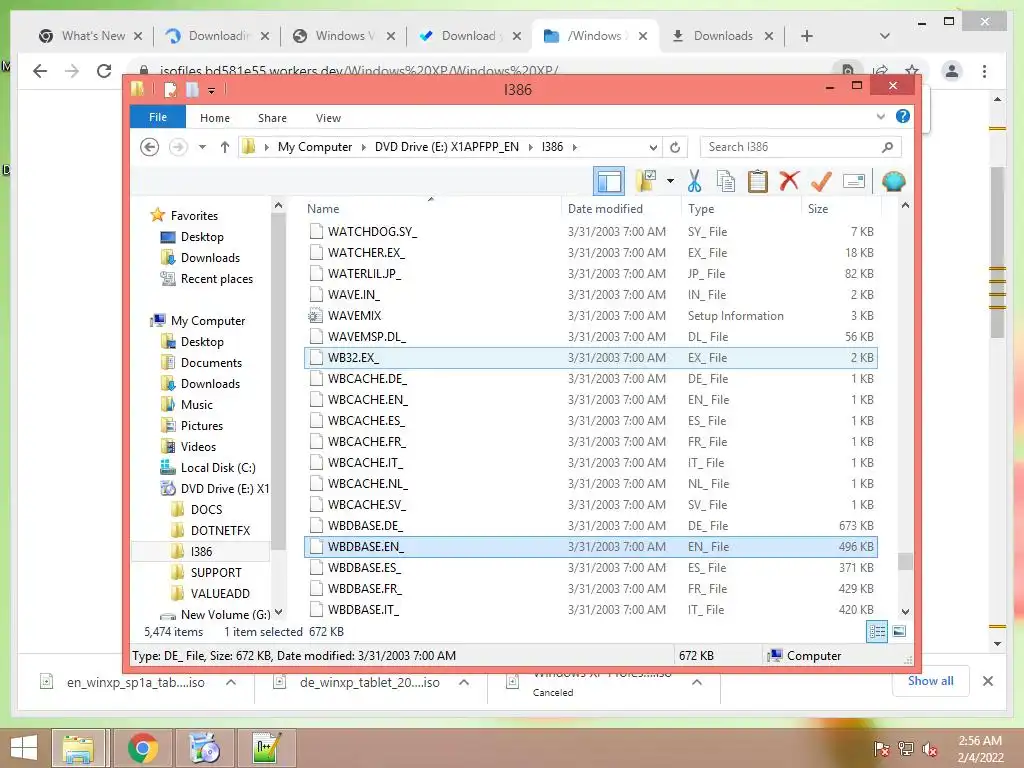This screenshot has height=768, width=1024.
Task: Expand de_winxp_tablet_20...iso download options
Action: 464,682
